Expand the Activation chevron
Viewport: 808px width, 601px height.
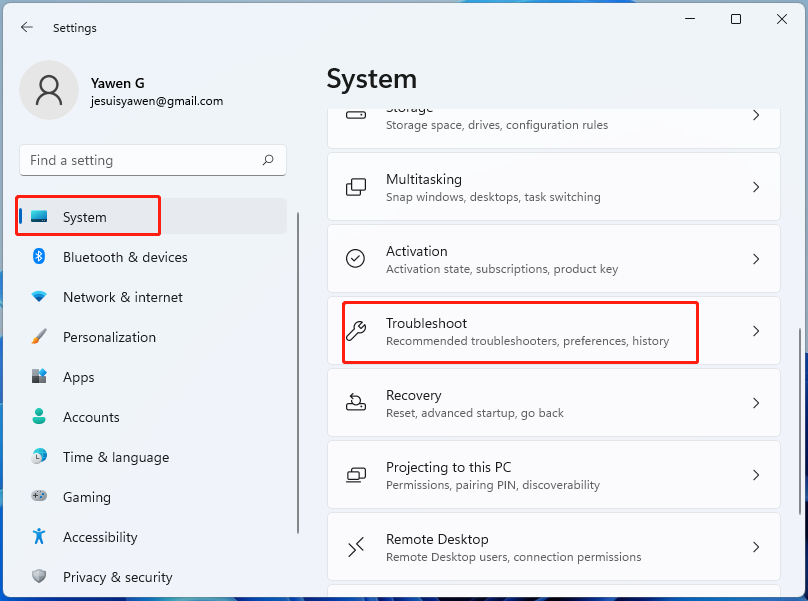tap(756, 259)
